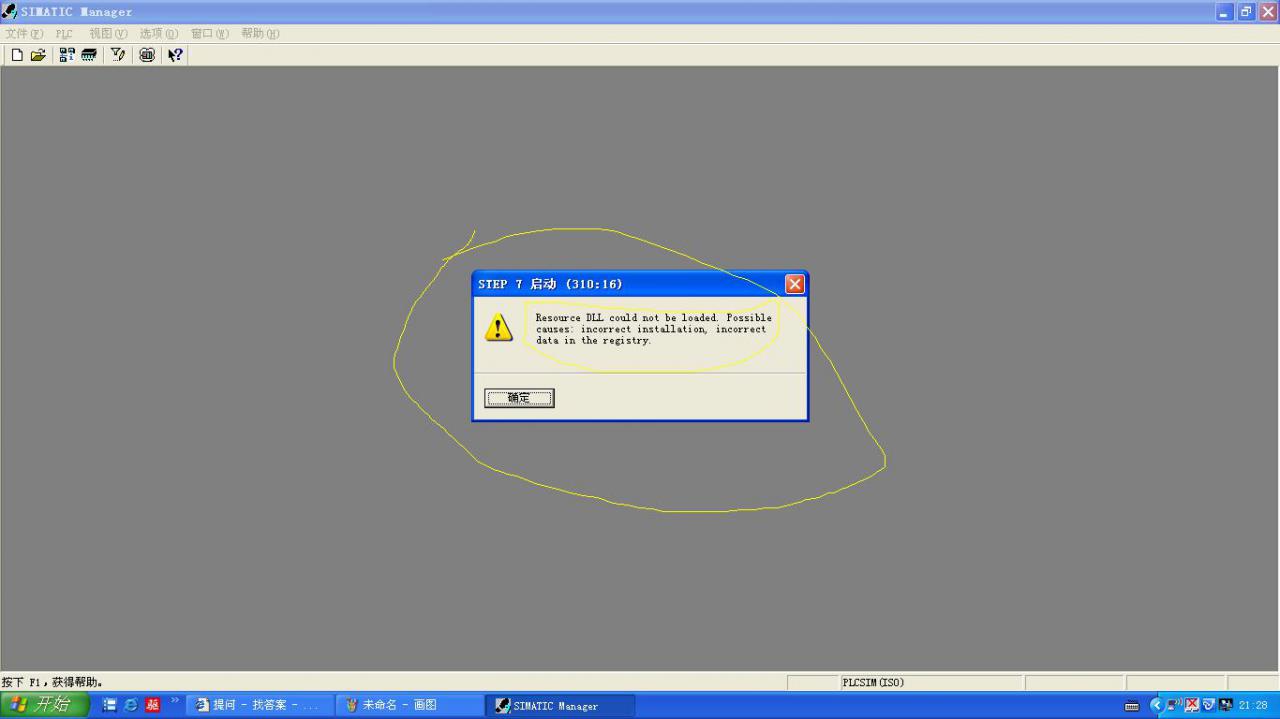This screenshot has height=719, width=1280.
Task: Expand hidden system tray icons arrow
Action: [x=1157, y=705]
